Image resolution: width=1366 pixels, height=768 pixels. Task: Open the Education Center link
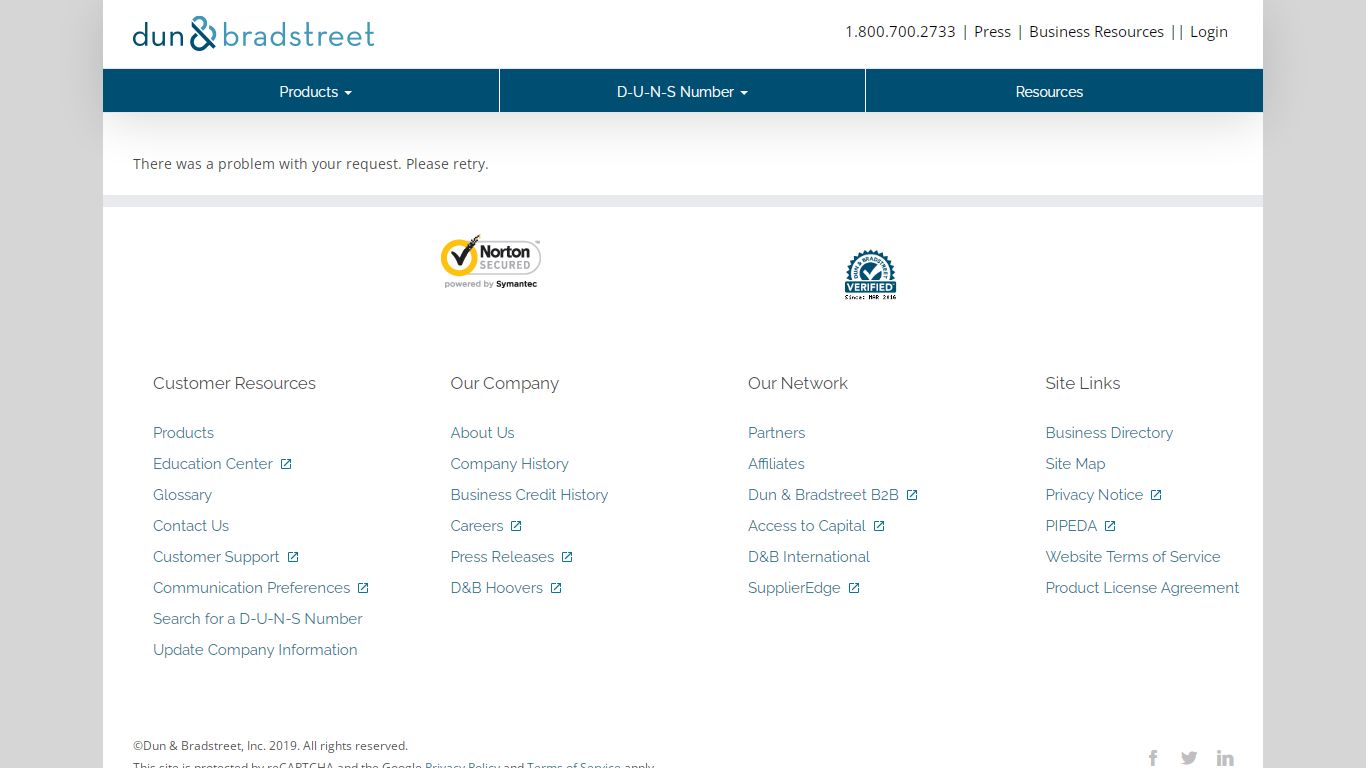[213, 464]
